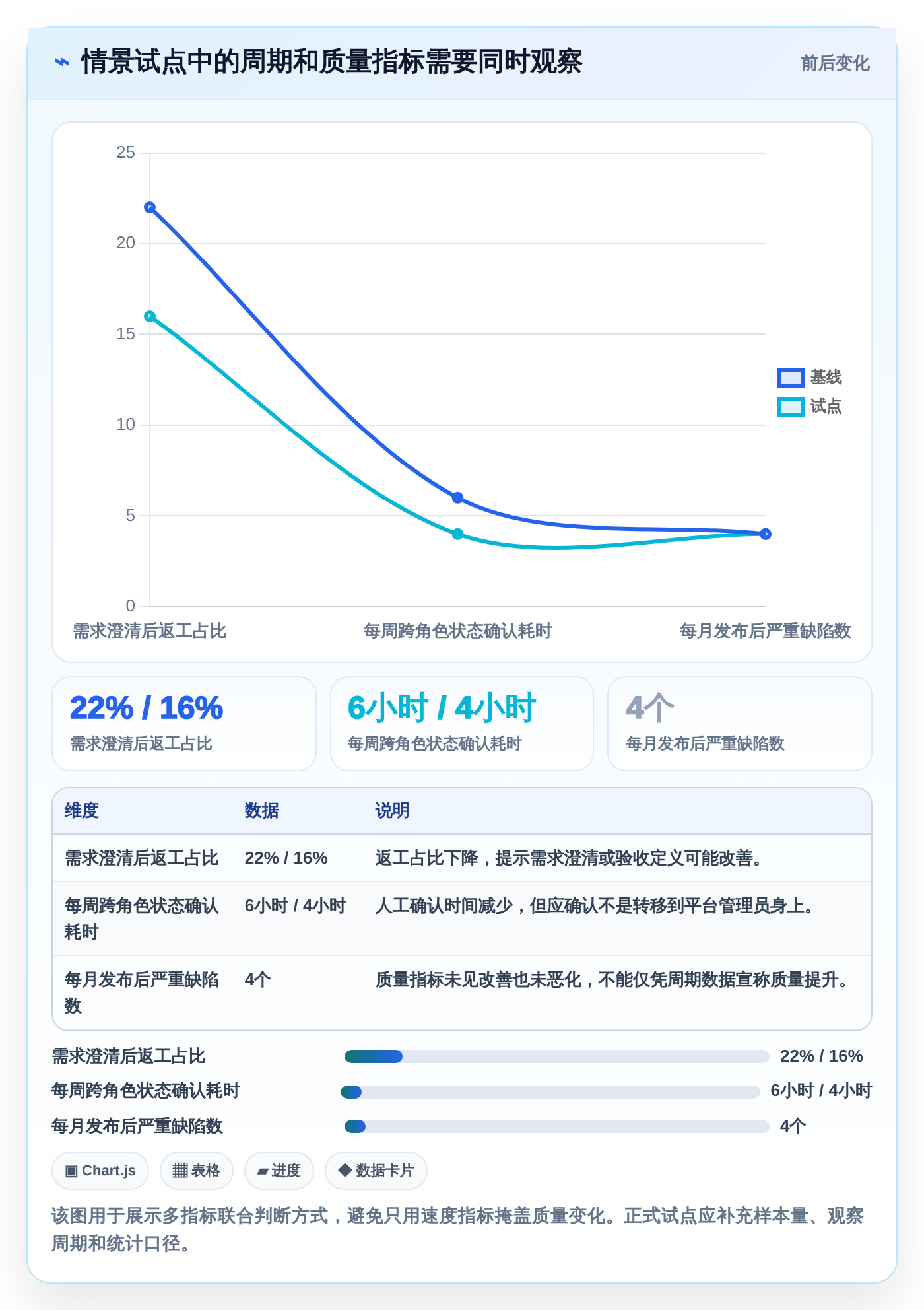The height and width of the screenshot is (1310, 924).
Task: Click x-axis label 需求澄清后返工占比
Action: (150, 631)
